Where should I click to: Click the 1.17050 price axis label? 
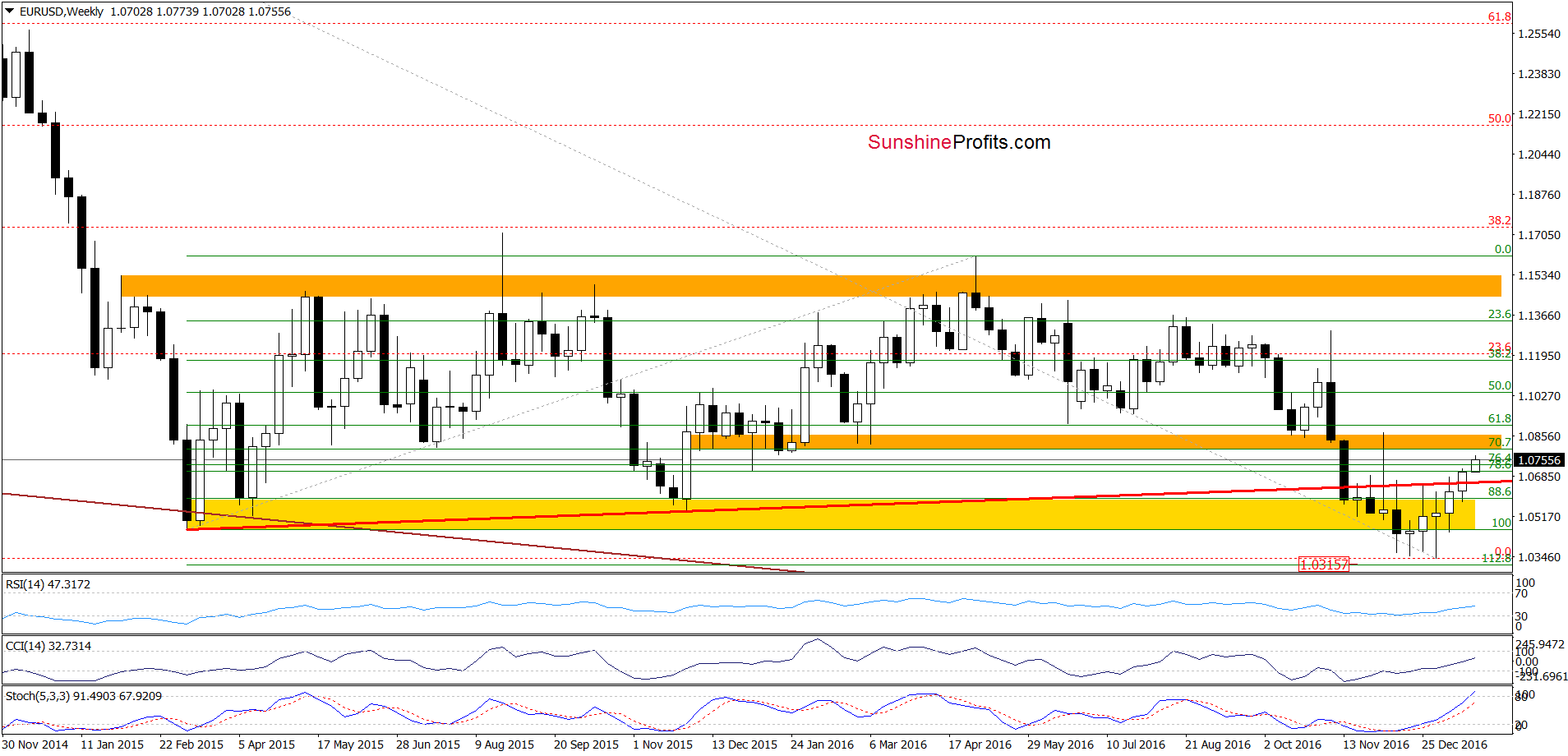coord(1539,235)
